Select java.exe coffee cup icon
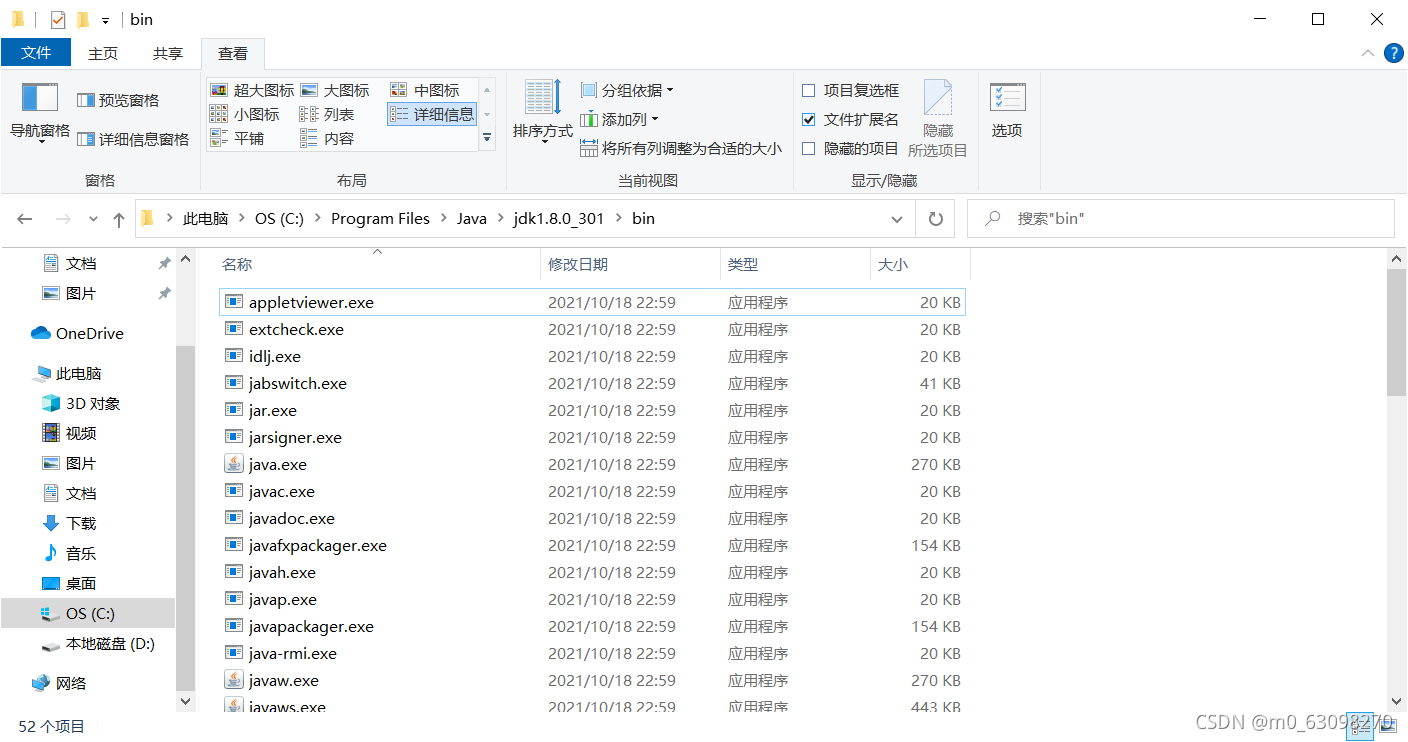The width and height of the screenshot is (1408, 742). pyautogui.click(x=233, y=464)
